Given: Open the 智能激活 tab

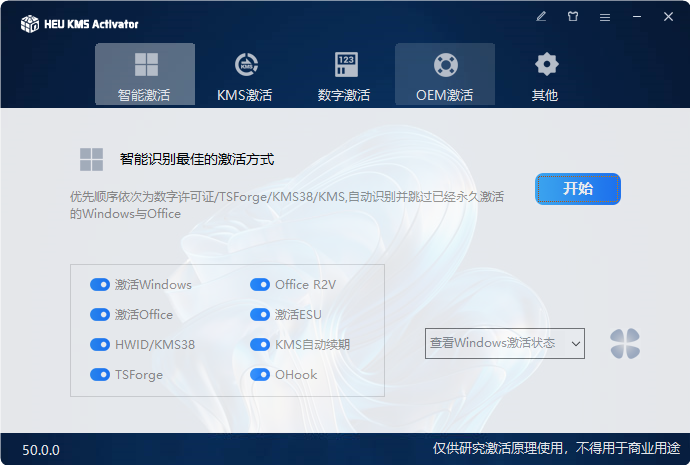Looking at the screenshot, I should (x=145, y=74).
